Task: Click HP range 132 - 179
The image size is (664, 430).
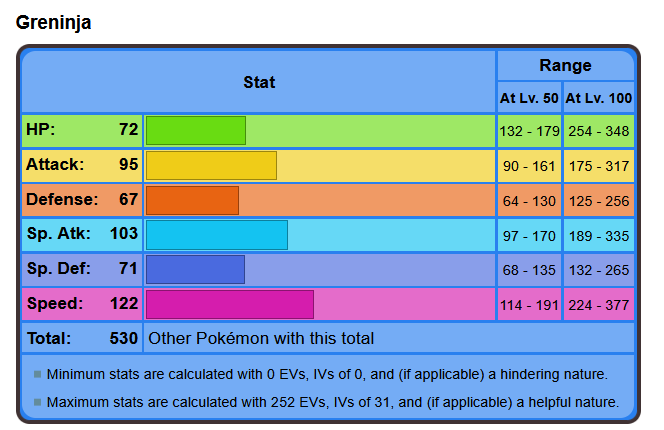Action: tap(529, 131)
